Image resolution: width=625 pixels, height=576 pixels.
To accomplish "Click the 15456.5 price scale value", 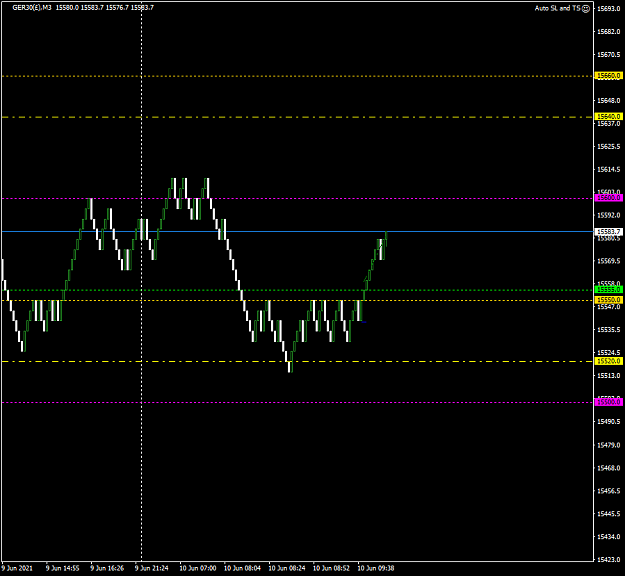I will 609,491.
